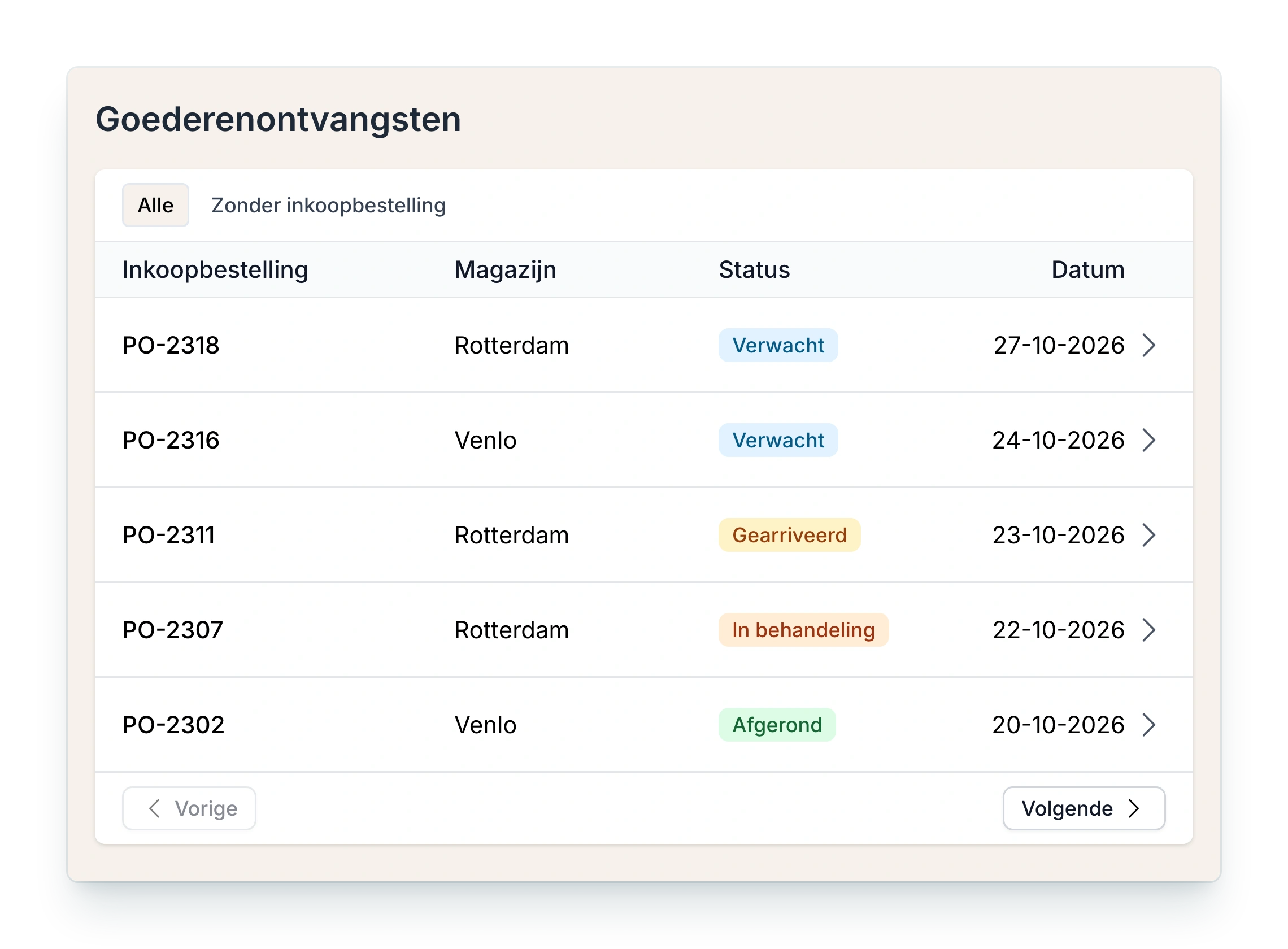The image size is (1288, 949).
Task: Click the chevron arrow on row PO-2311
Action: 1148,535
